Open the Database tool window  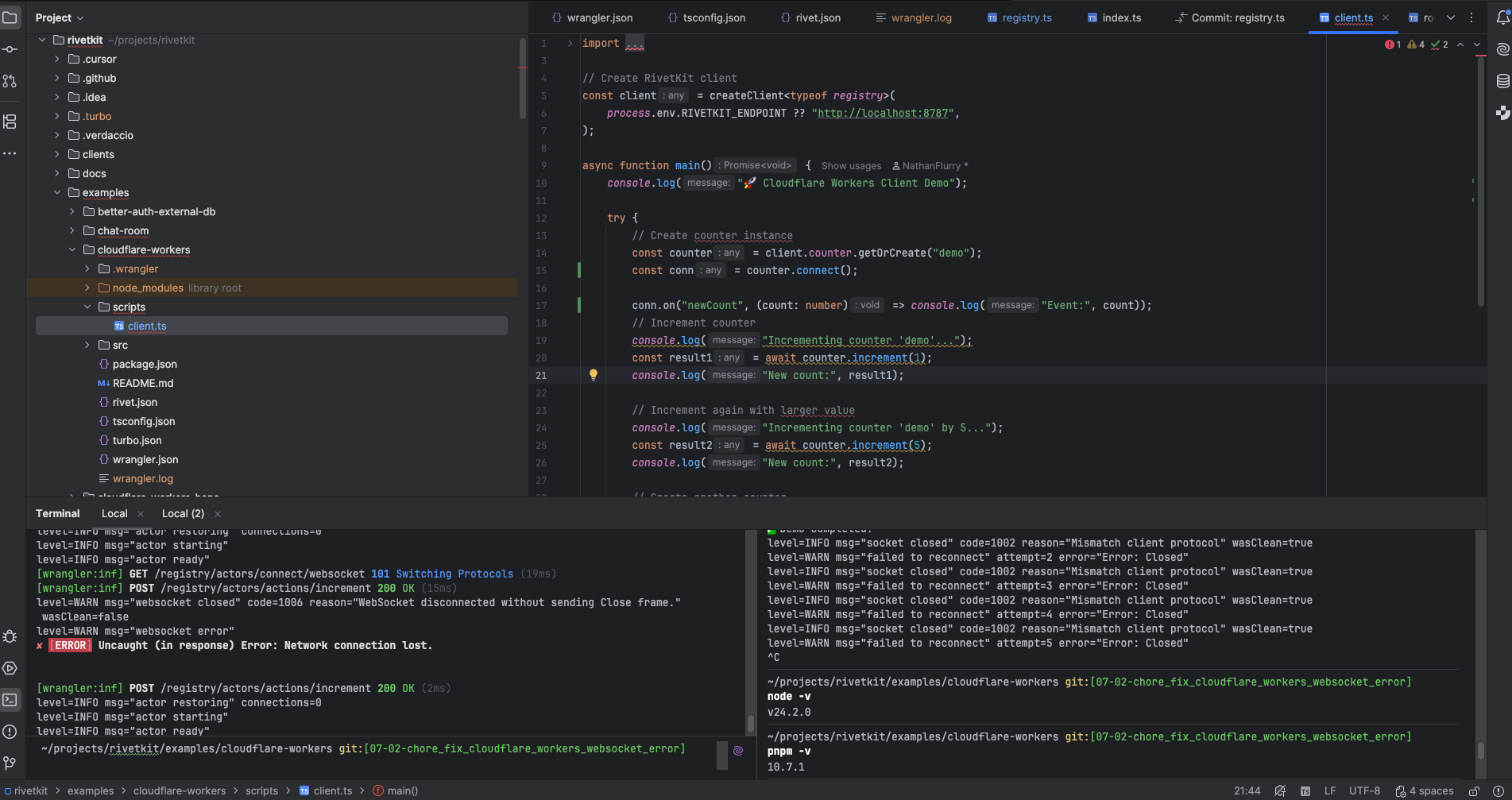point(1502,81)
